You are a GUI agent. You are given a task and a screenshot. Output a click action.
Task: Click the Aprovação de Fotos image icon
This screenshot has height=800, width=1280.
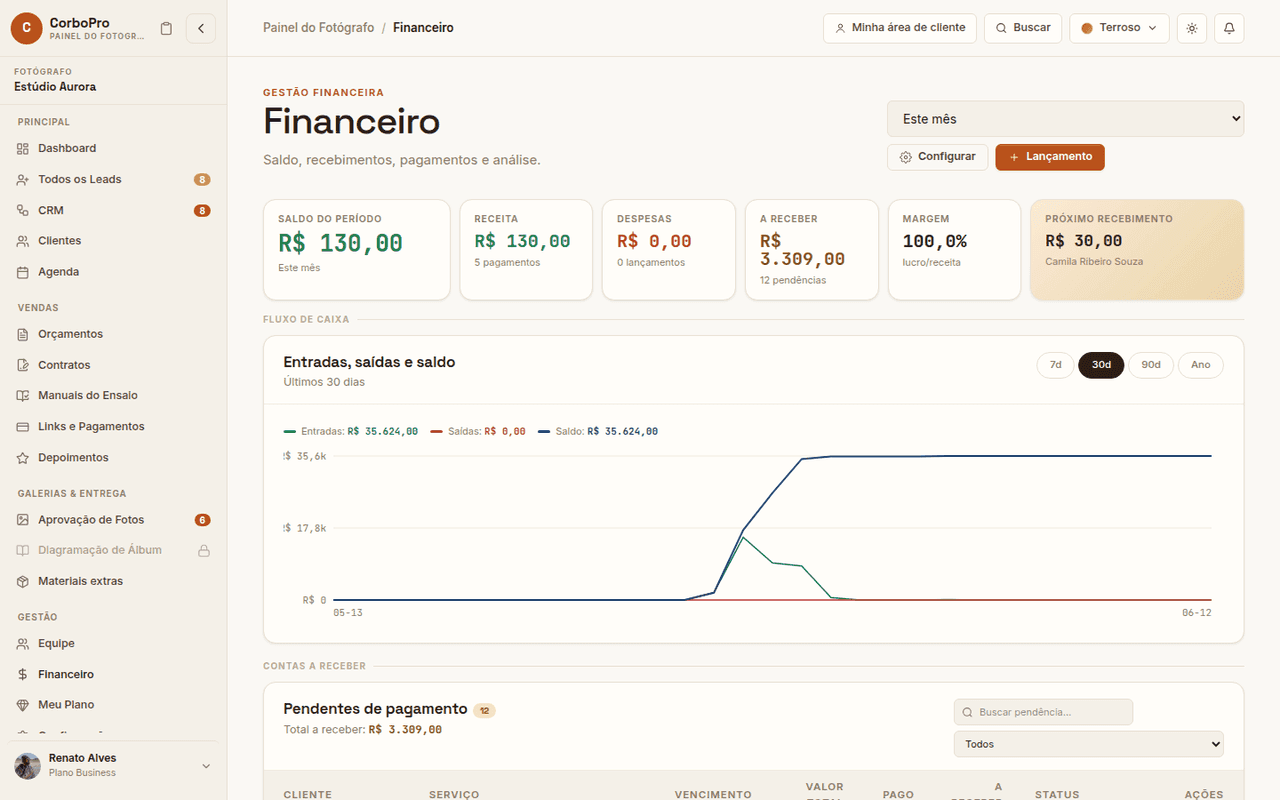point(23,520)
